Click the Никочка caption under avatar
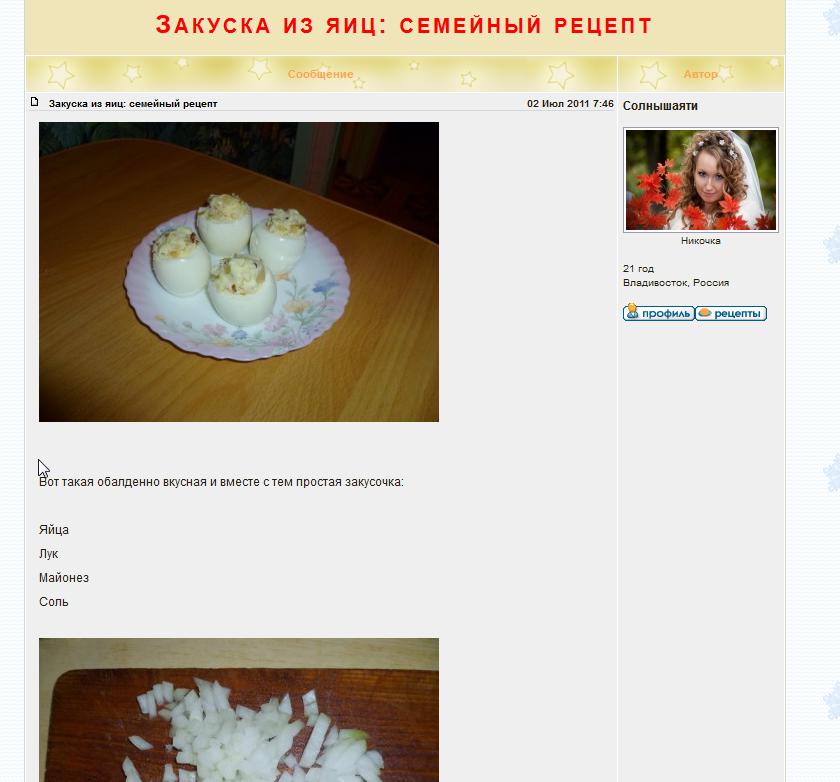Screen dimensions: 840x782 tap(701, 241)
